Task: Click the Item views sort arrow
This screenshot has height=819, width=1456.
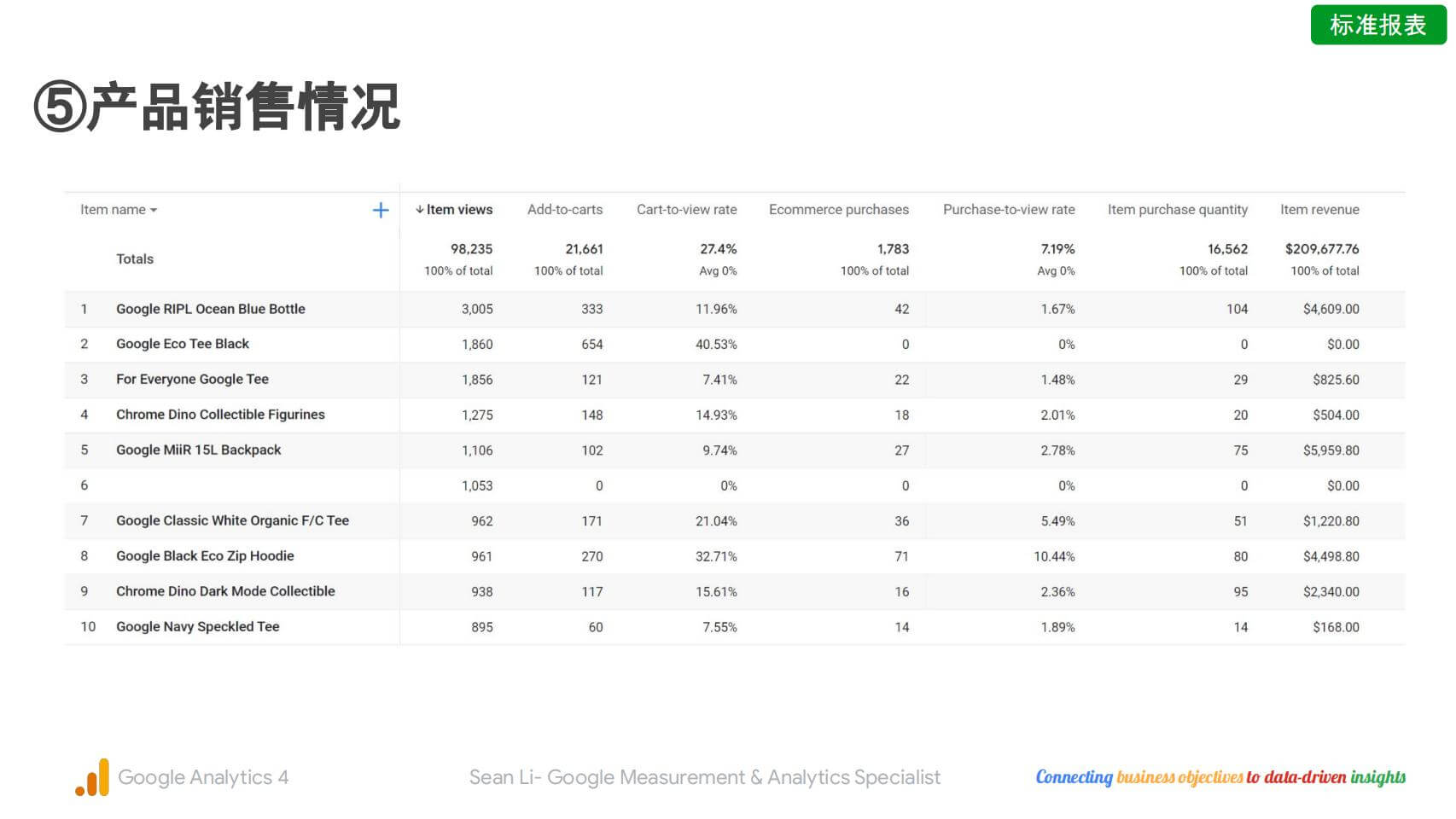Action: click(419, 210)
